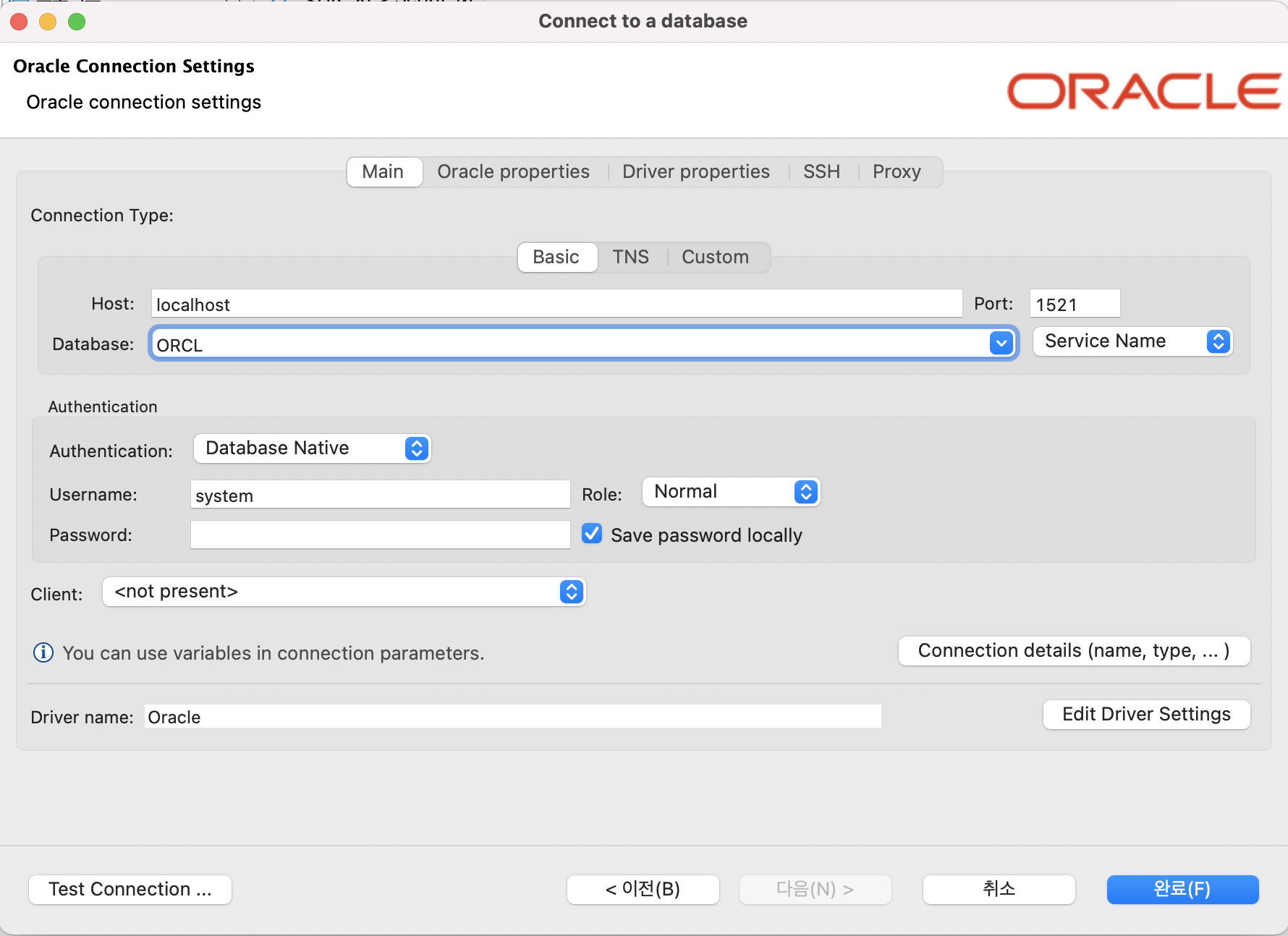Open Connection details (name, type, ...)

coord(1075,651)
